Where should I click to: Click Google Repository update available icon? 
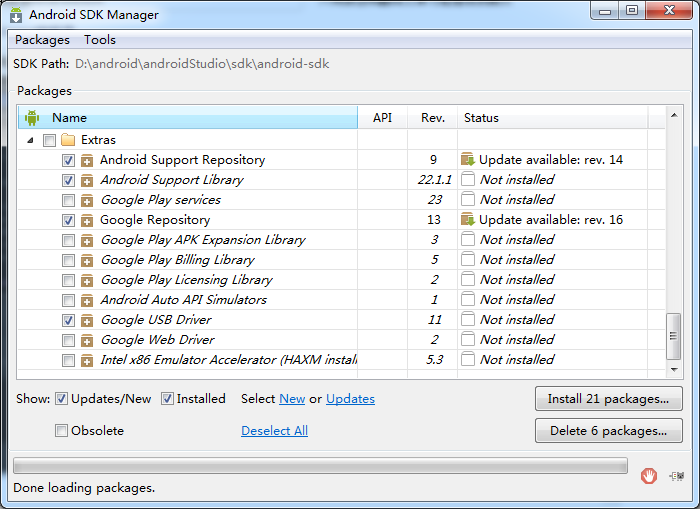(467, 219)
